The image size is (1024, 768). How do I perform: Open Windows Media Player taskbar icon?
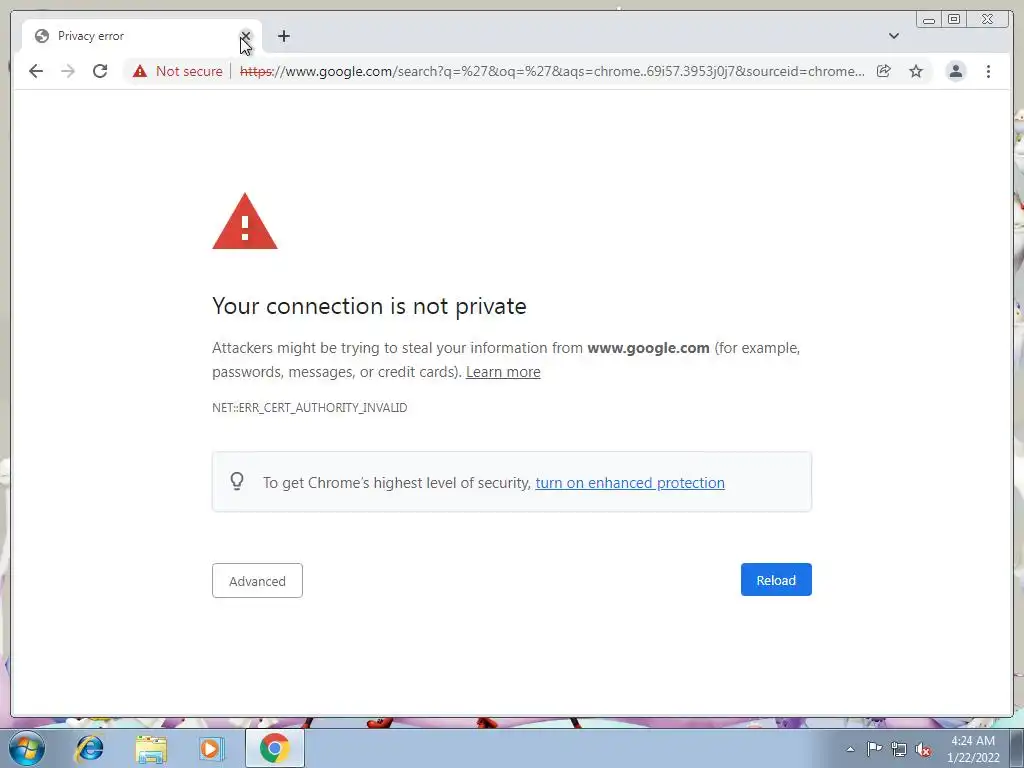point(211,748)
